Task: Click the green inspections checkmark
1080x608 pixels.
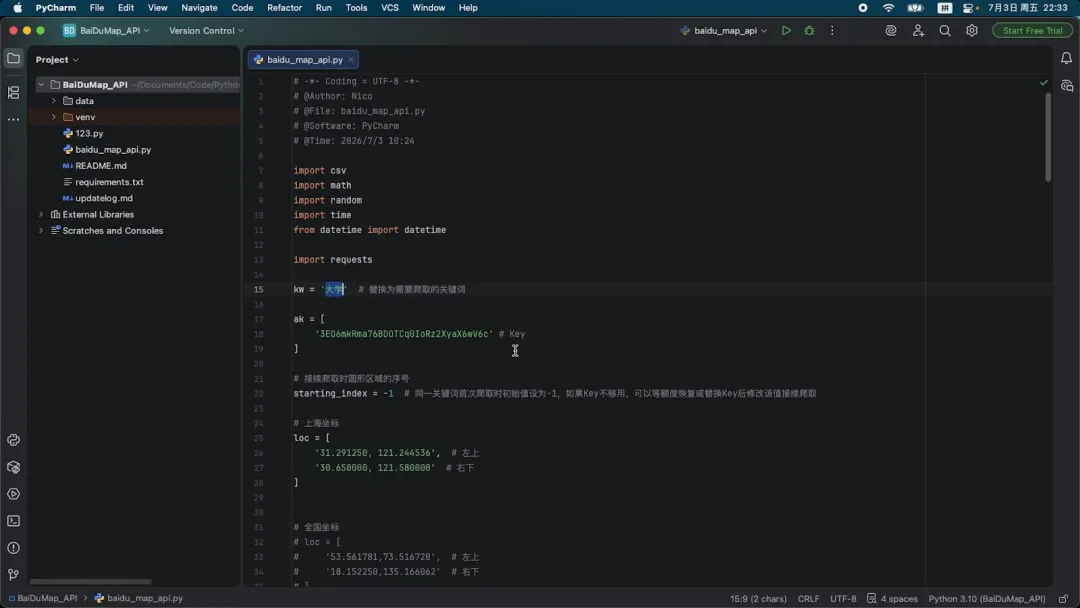Action: coord(1043,82)
